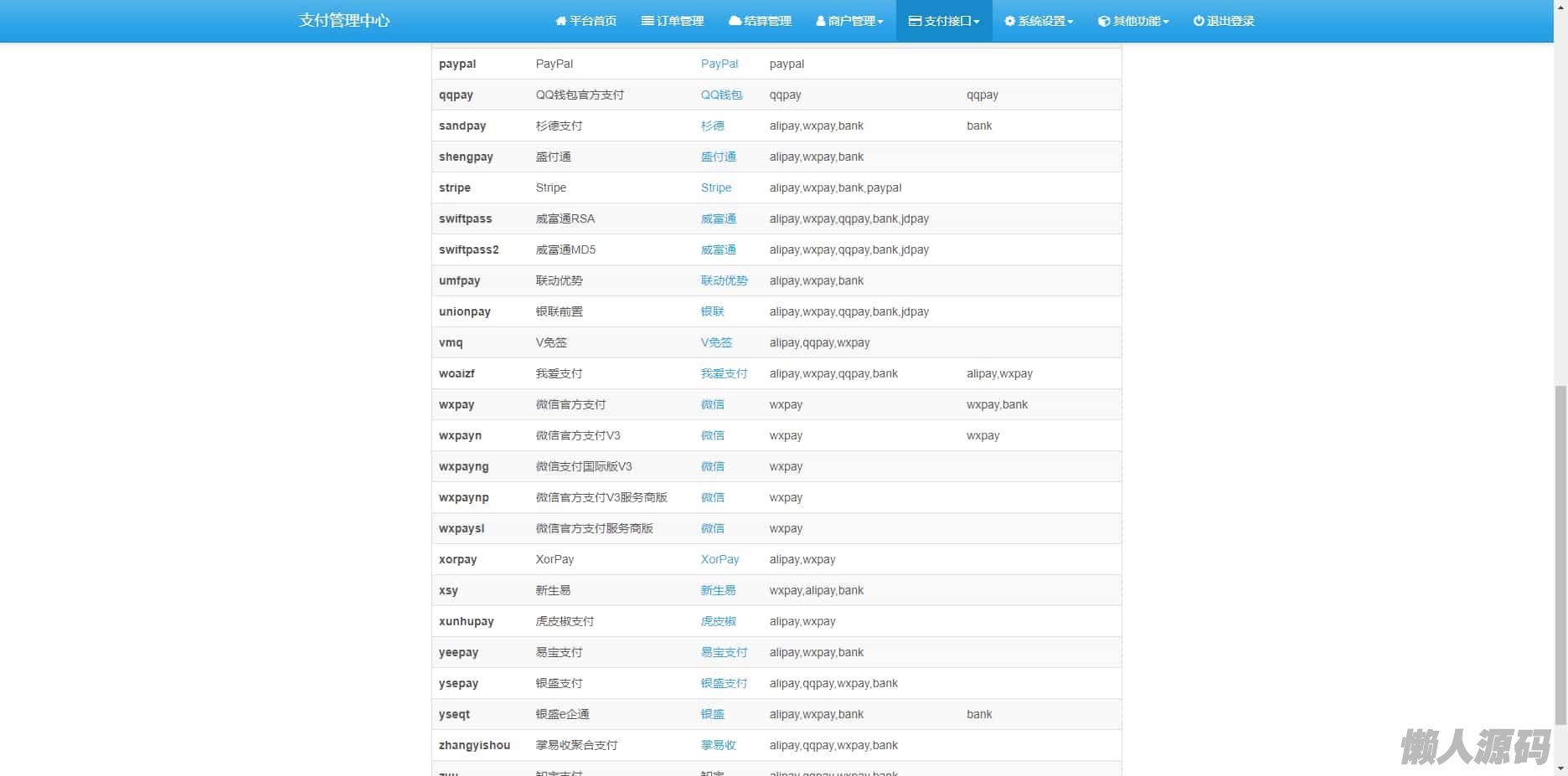Open the XorPay link in the xorpay row

tap(720, 559)
